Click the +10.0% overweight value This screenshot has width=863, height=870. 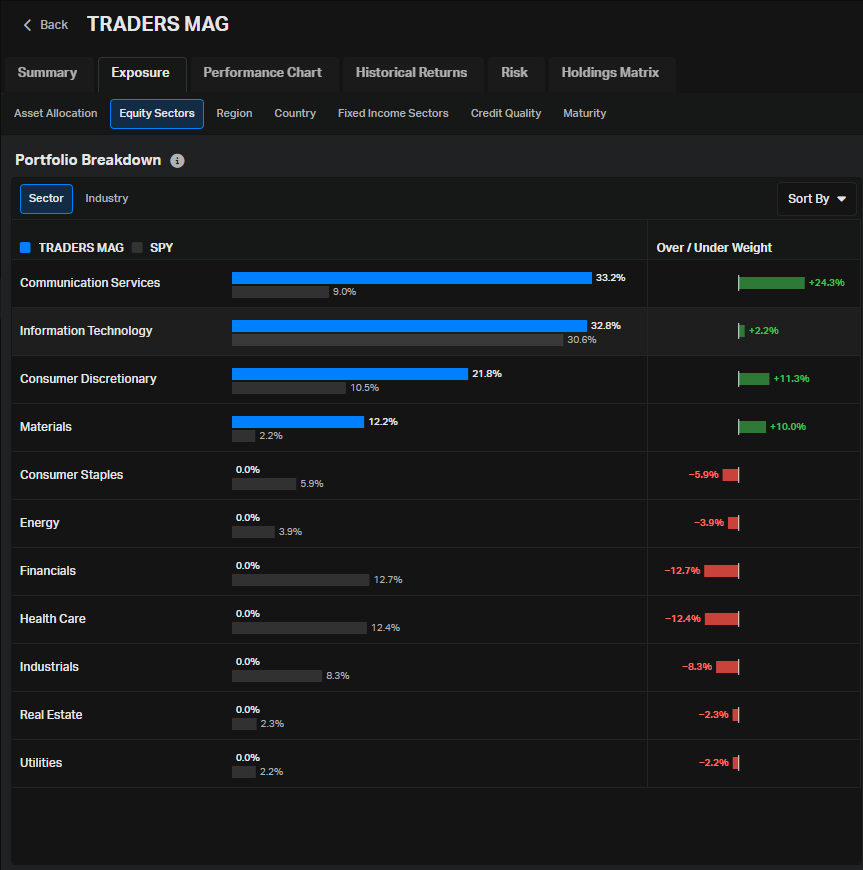tap(788, 427)
